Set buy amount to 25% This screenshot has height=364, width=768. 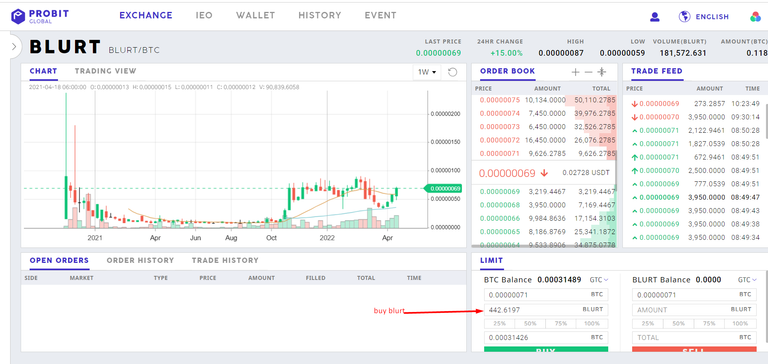coord(500,324)
